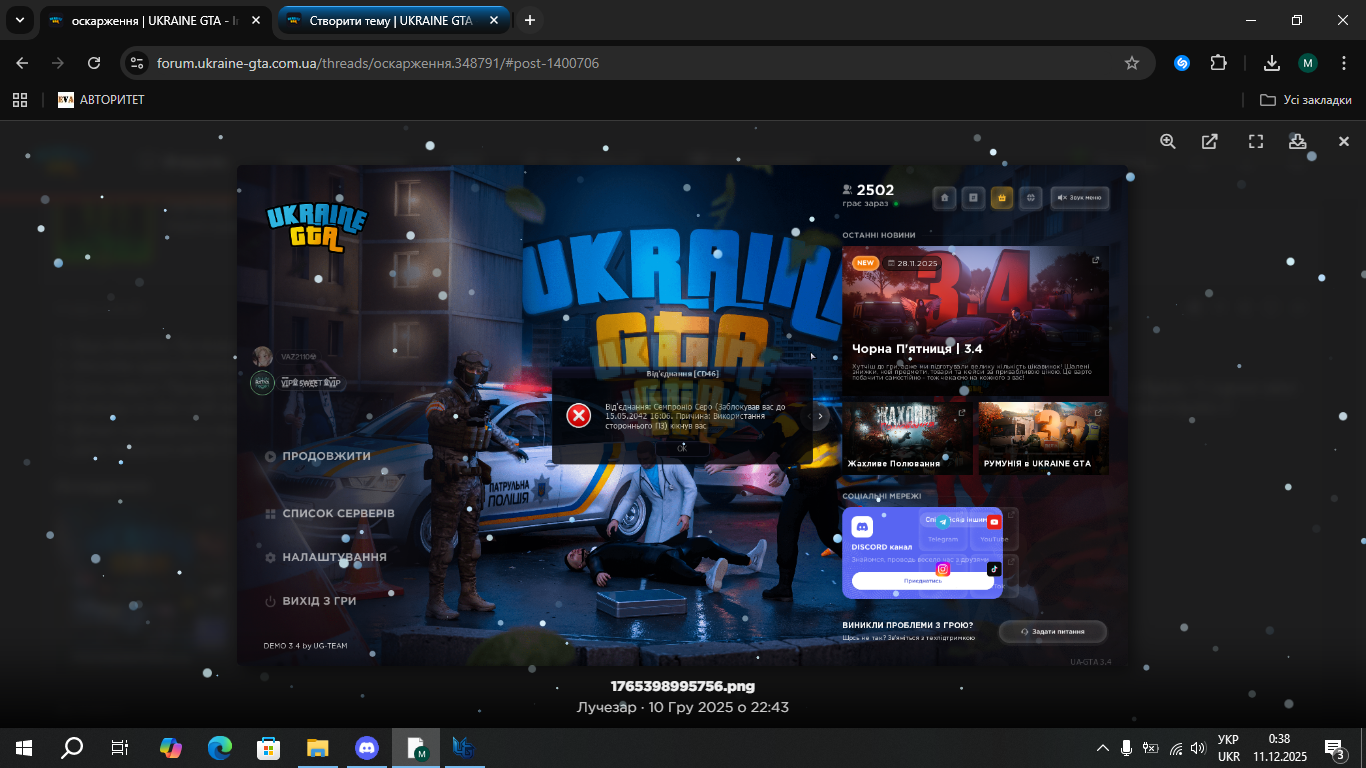The width and height of the screenshot is (1366, 768).
Task: Open Microsoft Store from the taskbar
Action: (x=268, y=748)
